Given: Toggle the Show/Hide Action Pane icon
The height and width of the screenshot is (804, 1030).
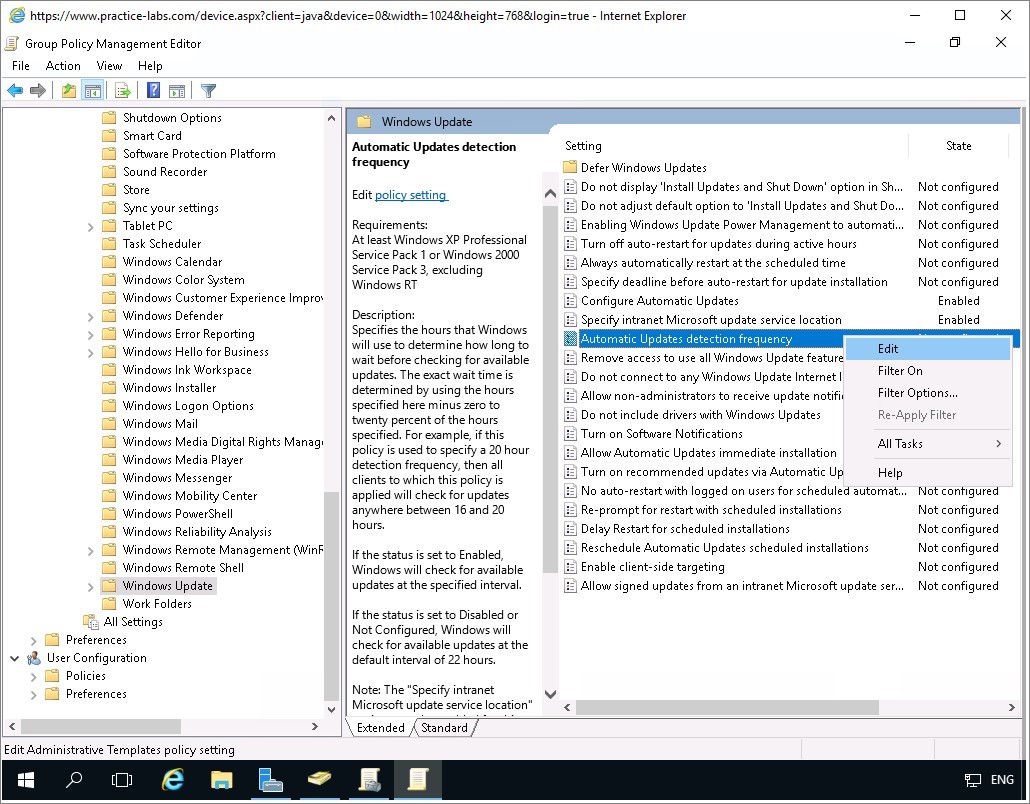Looking at the screenshot, I should point(176,91).
